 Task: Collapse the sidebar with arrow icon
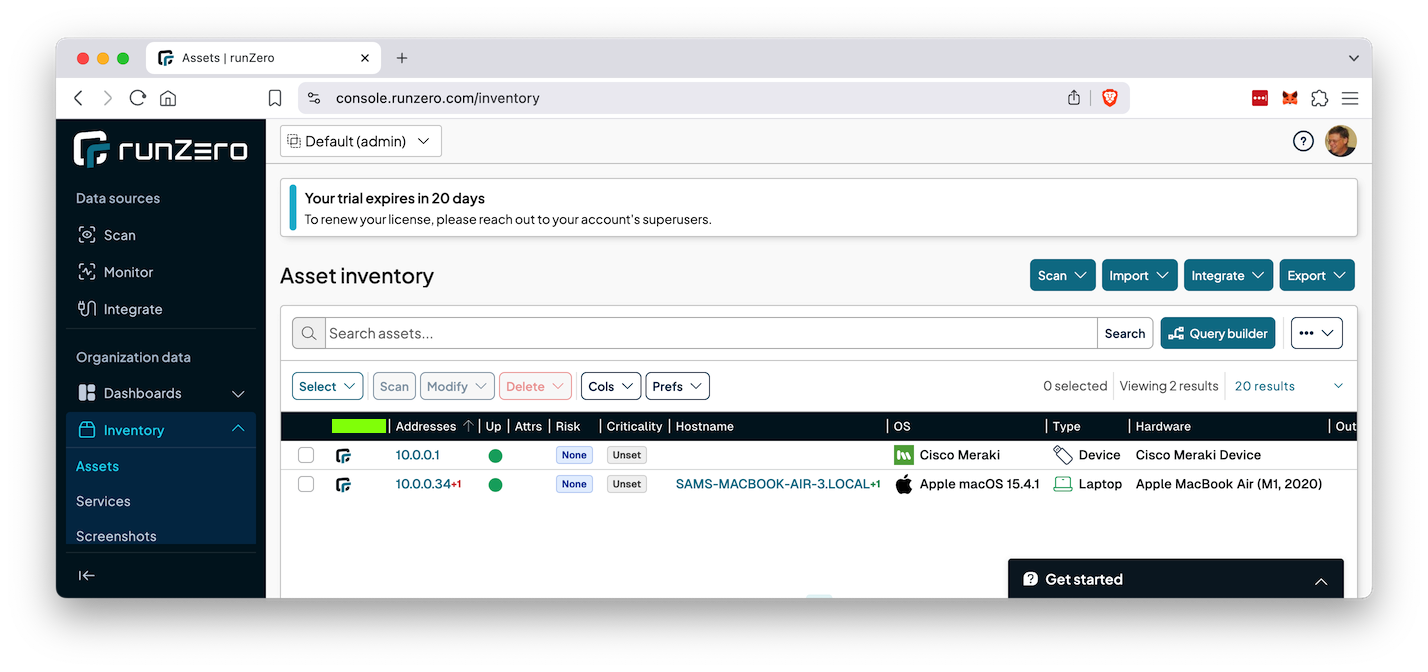click(87, 575)
